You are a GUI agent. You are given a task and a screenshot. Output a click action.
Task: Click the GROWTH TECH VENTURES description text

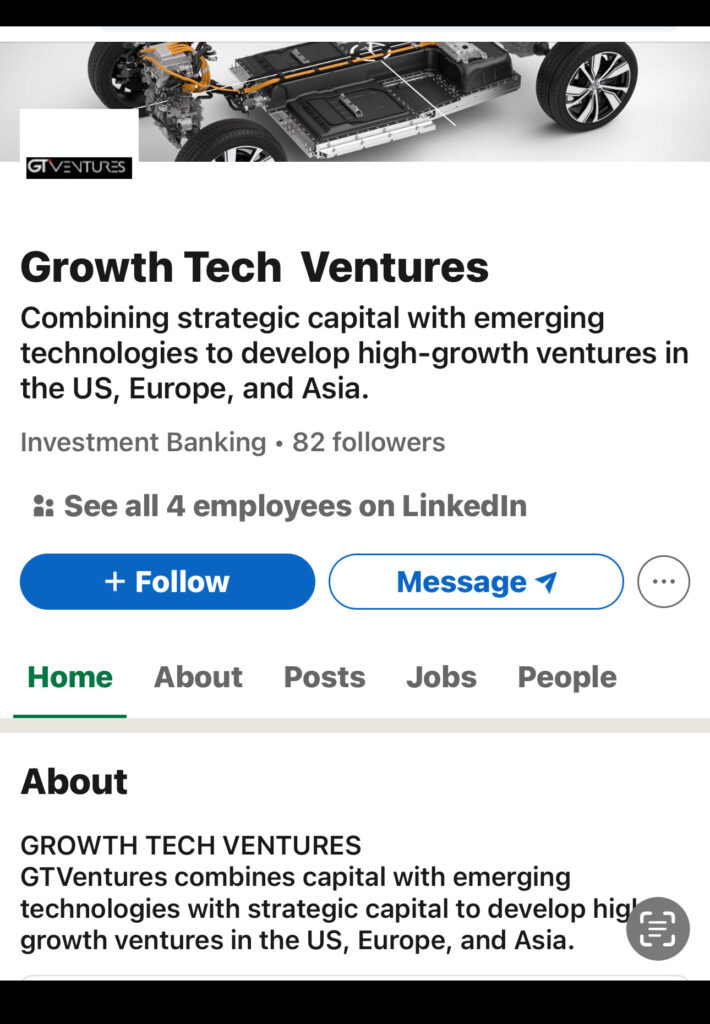(190, 845)
